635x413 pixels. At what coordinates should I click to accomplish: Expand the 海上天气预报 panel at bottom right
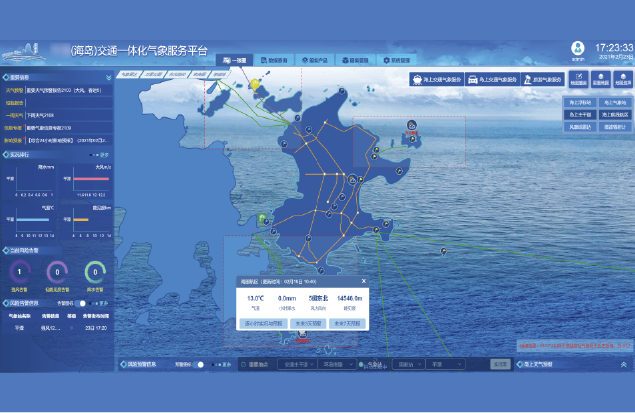(624, 364)
